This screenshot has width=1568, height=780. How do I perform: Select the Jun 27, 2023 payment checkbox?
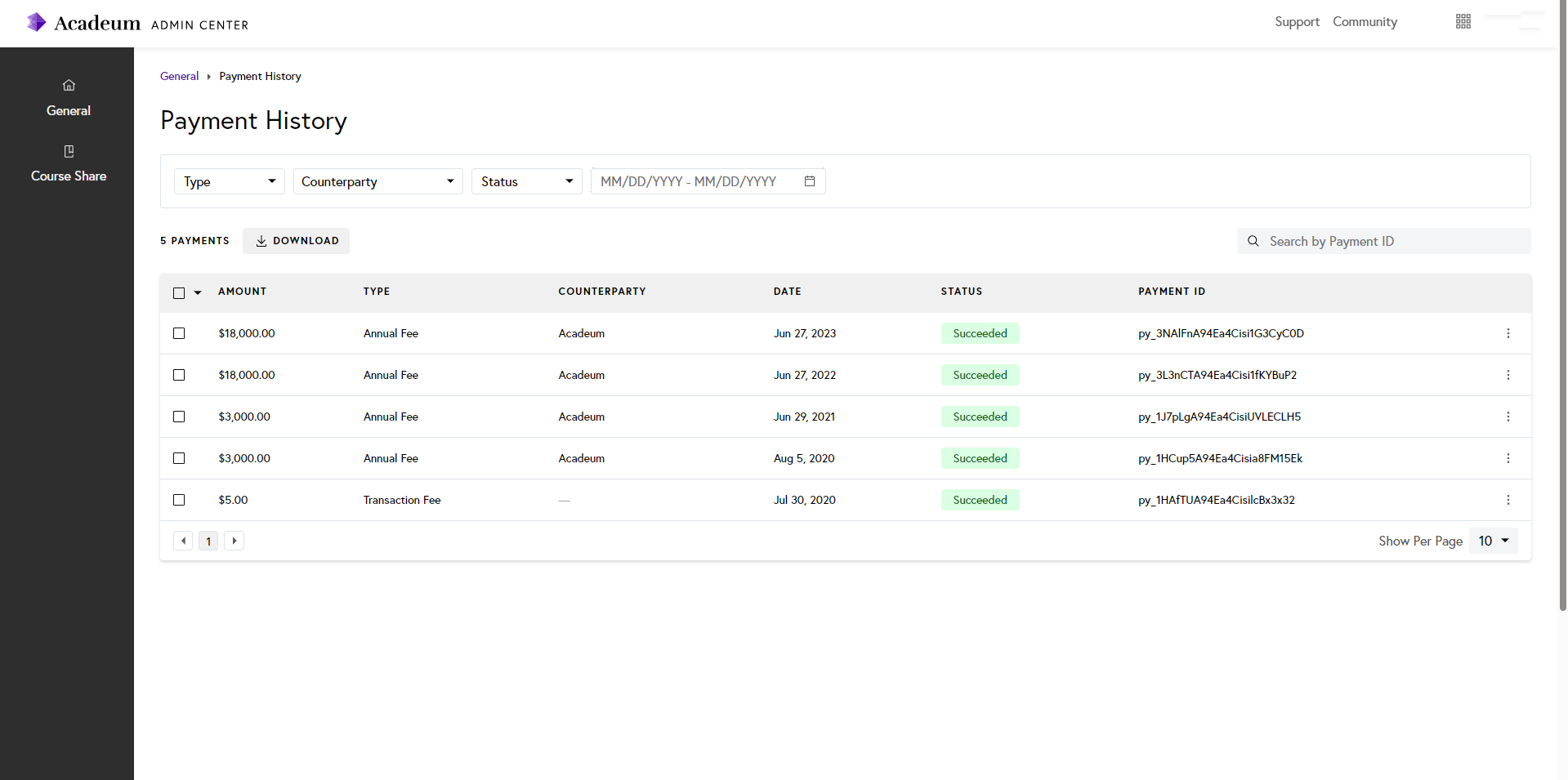pos(179,333)
